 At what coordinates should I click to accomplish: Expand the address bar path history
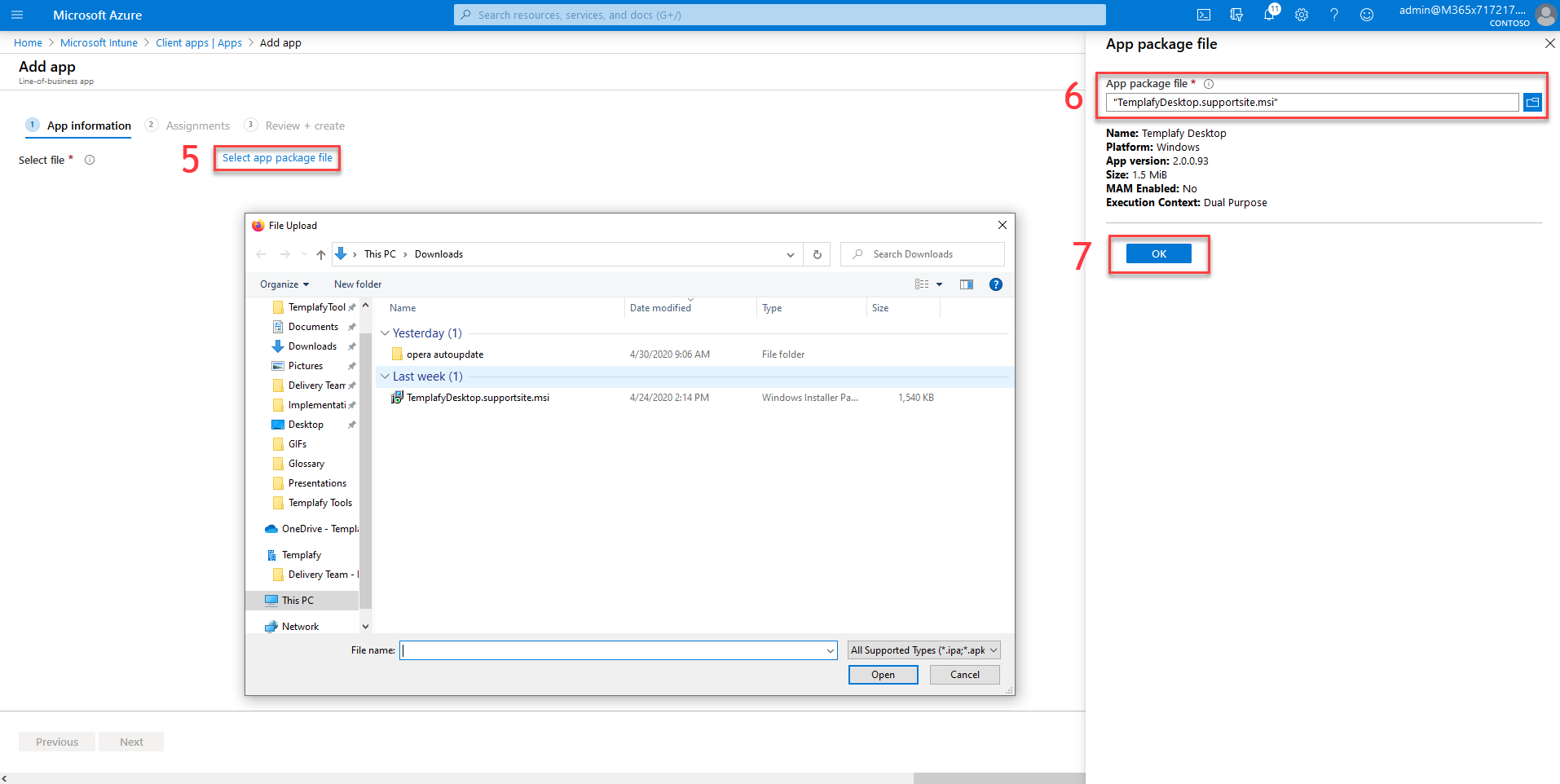790,254
